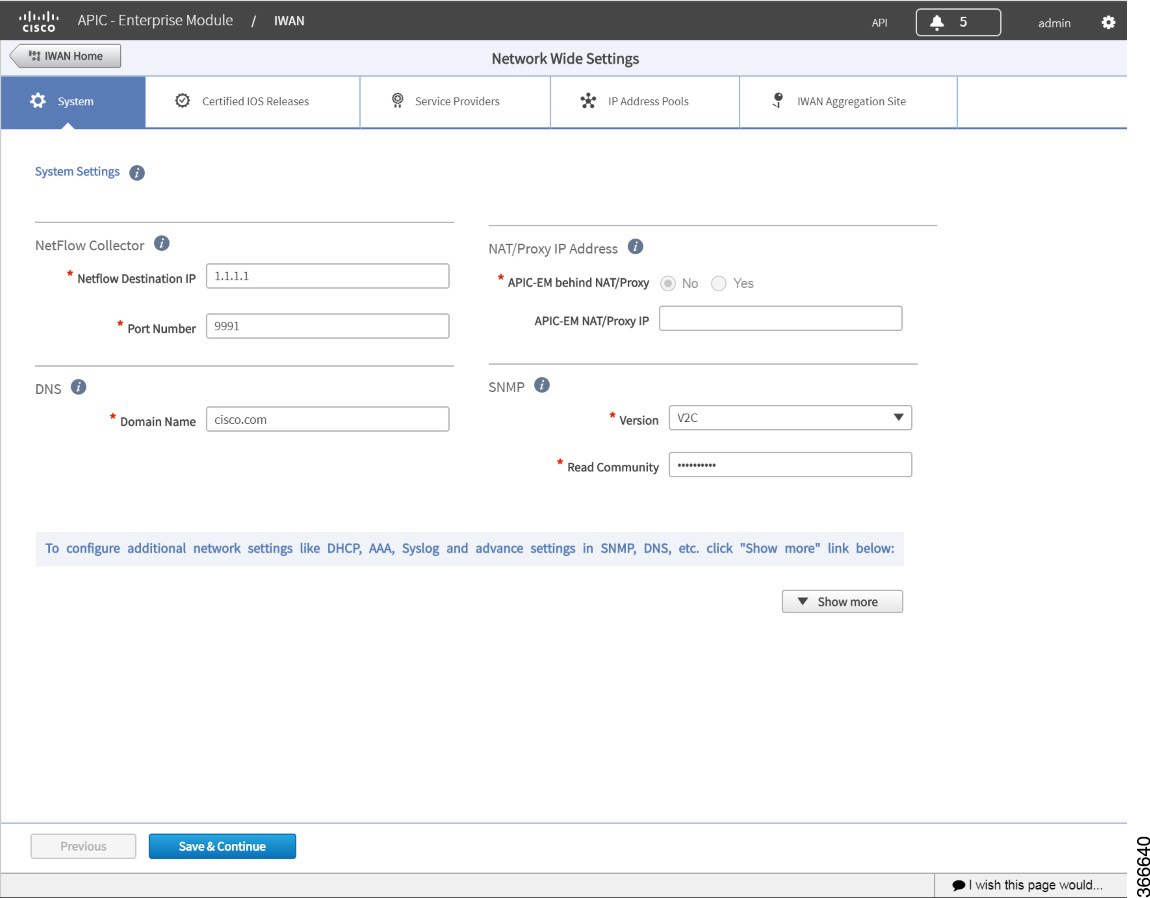
Task: Click the Port Number field showing 9991
Action: (x=327, y=326)
